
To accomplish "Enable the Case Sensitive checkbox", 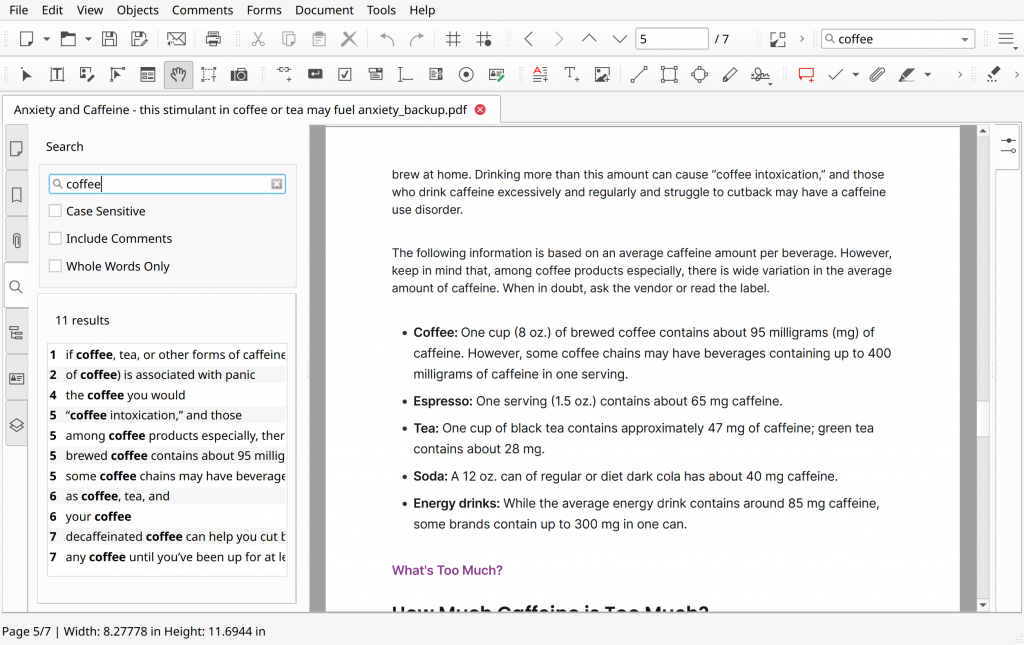I will 56,211.
